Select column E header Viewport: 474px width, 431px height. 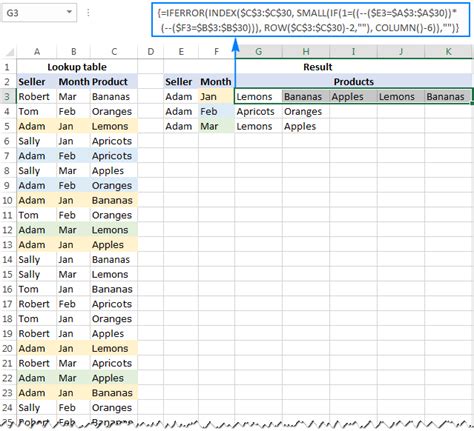(181, 52)
